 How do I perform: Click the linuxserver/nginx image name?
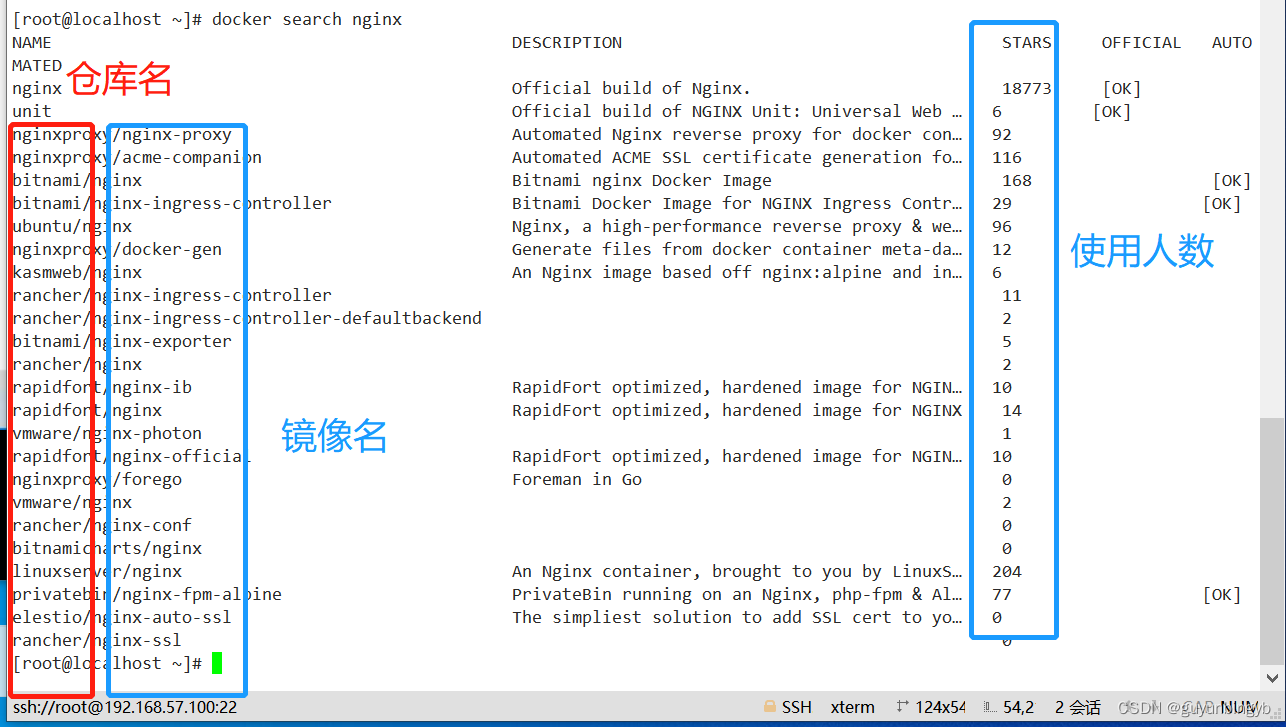(x=97, y=571)
